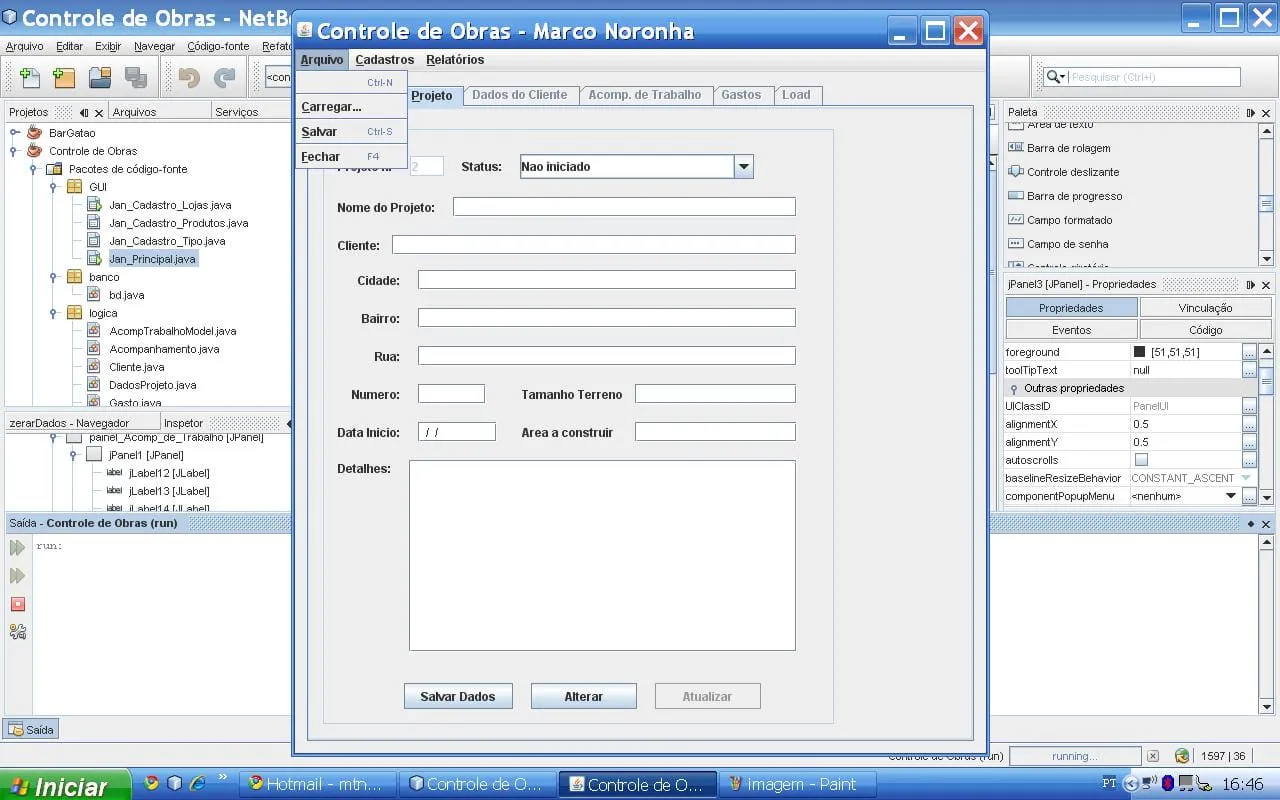The image size is (1280, 800).
Task: Focus the Nome do Projeto field
Action: point(624,207)
